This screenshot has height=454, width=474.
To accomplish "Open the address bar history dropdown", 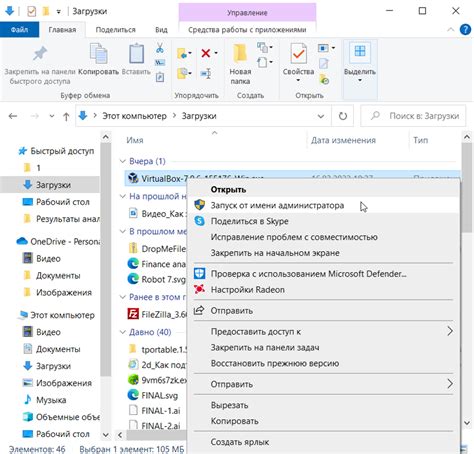I will 321,116.
